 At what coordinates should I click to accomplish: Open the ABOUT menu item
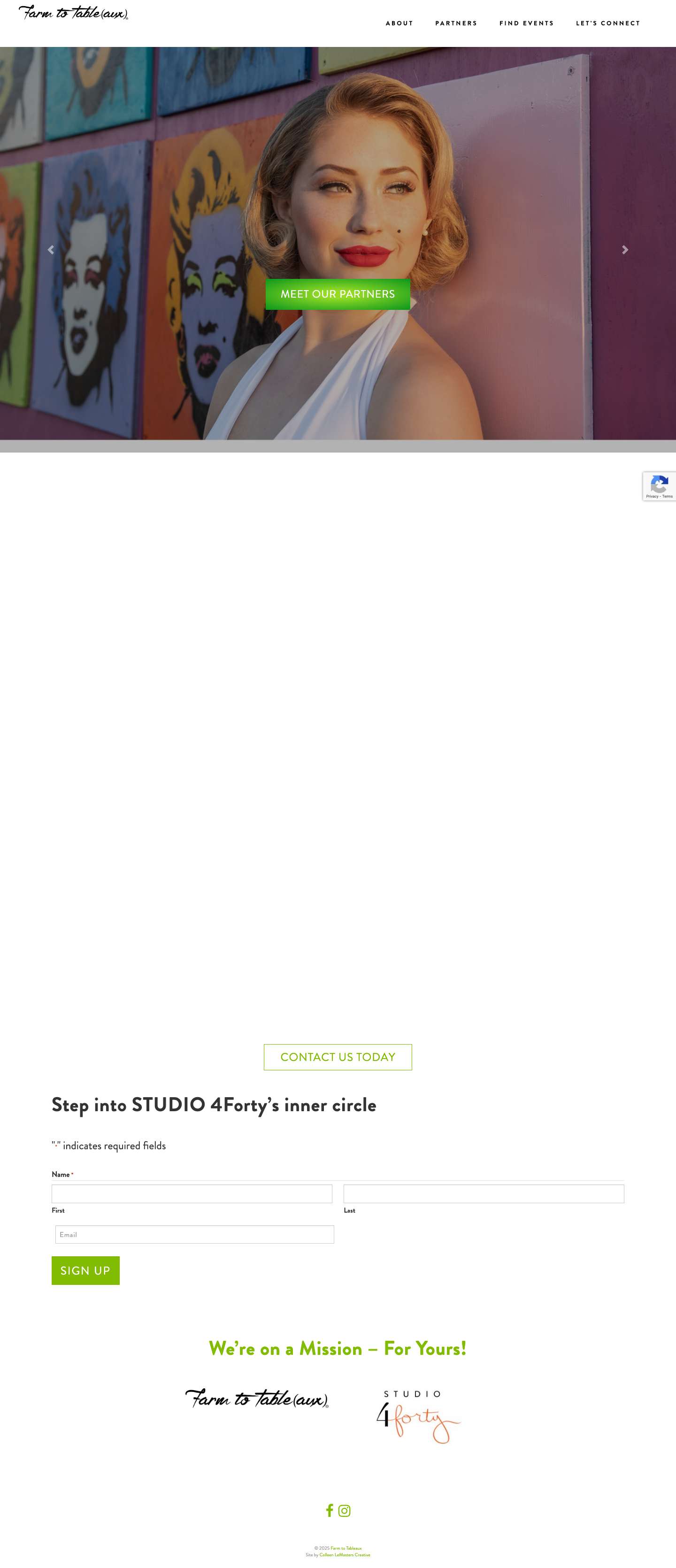(x=399, y=23)
